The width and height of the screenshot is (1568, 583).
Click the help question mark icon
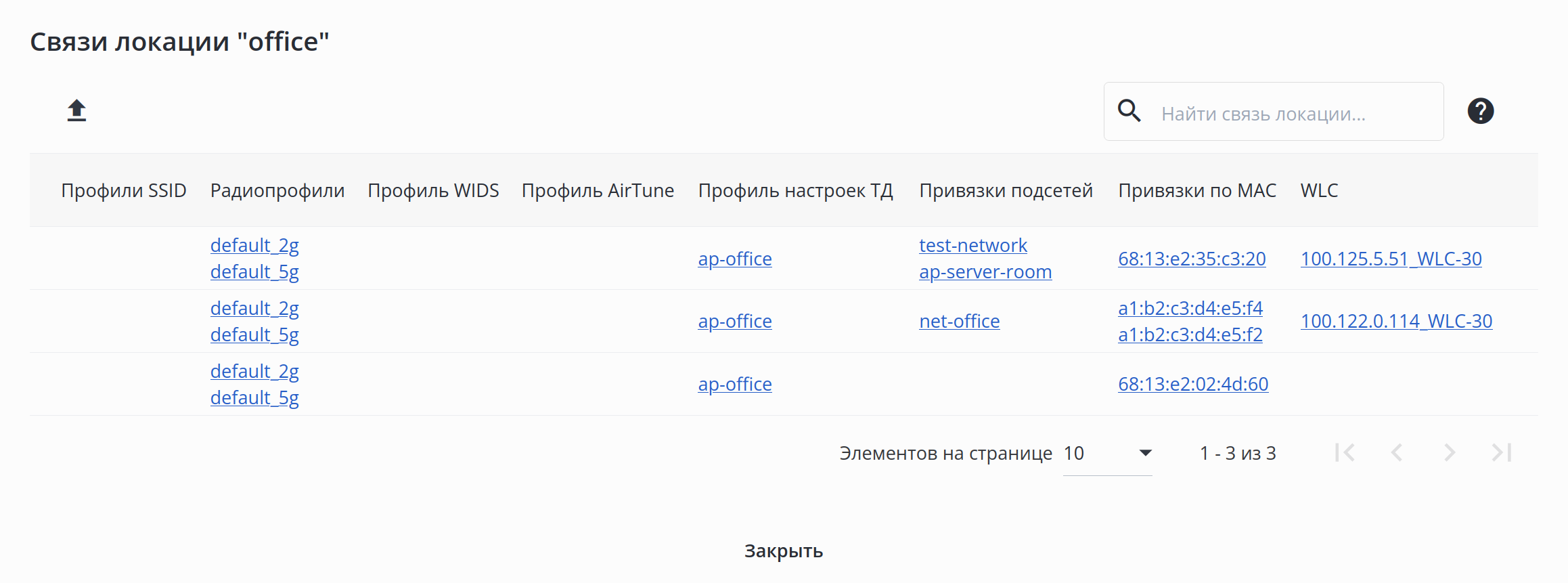(1480, 111)
